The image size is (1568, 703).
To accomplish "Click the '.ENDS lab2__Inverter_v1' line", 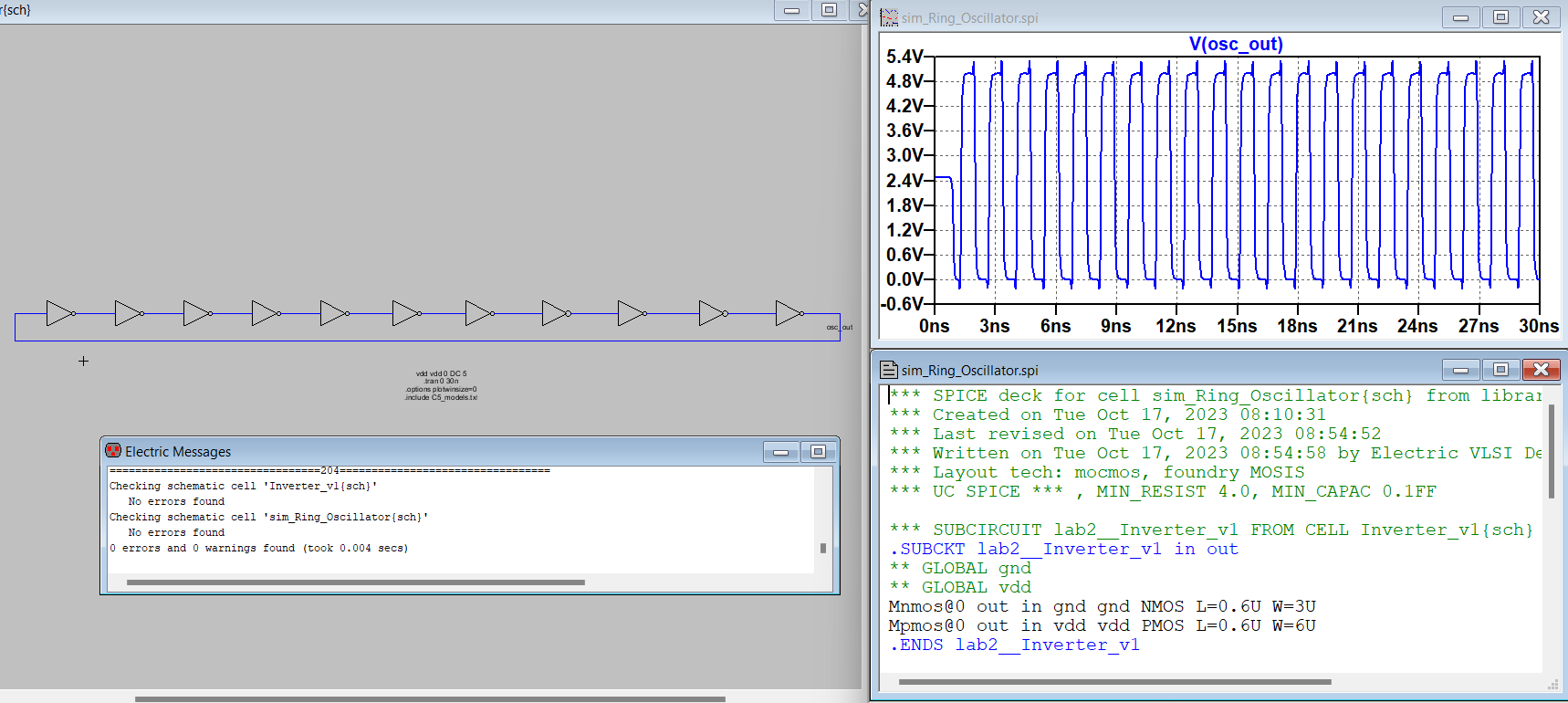I will 1015,645.
